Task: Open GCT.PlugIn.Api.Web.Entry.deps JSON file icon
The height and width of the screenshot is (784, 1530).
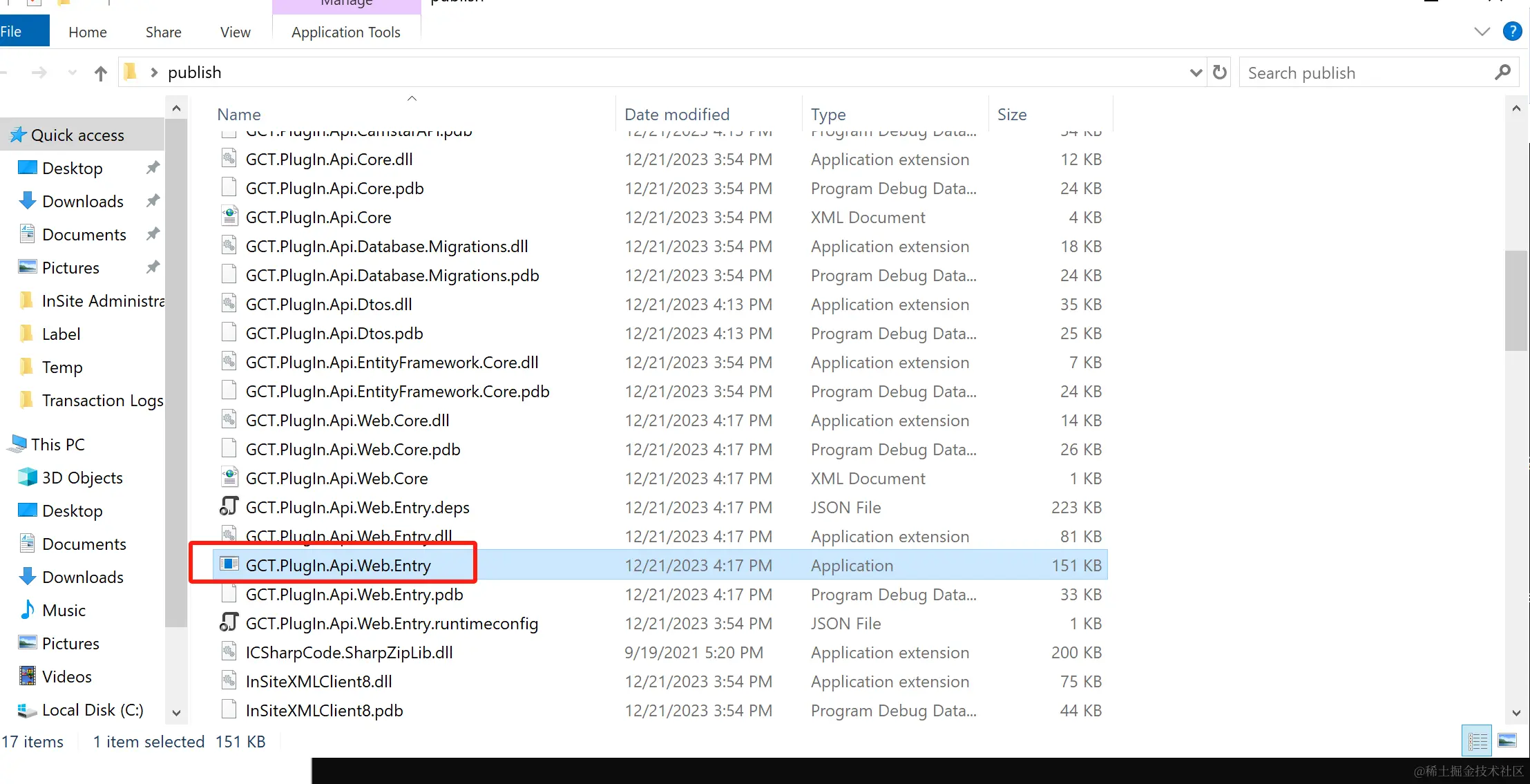Action: click(x=229, y=507)
